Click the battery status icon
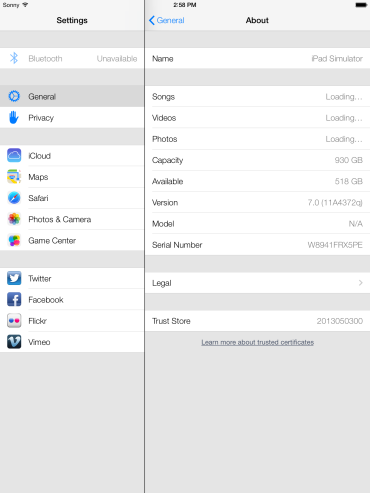Viewport: 370px width, 493px height. pyautogui.click(x=361, y=5)
